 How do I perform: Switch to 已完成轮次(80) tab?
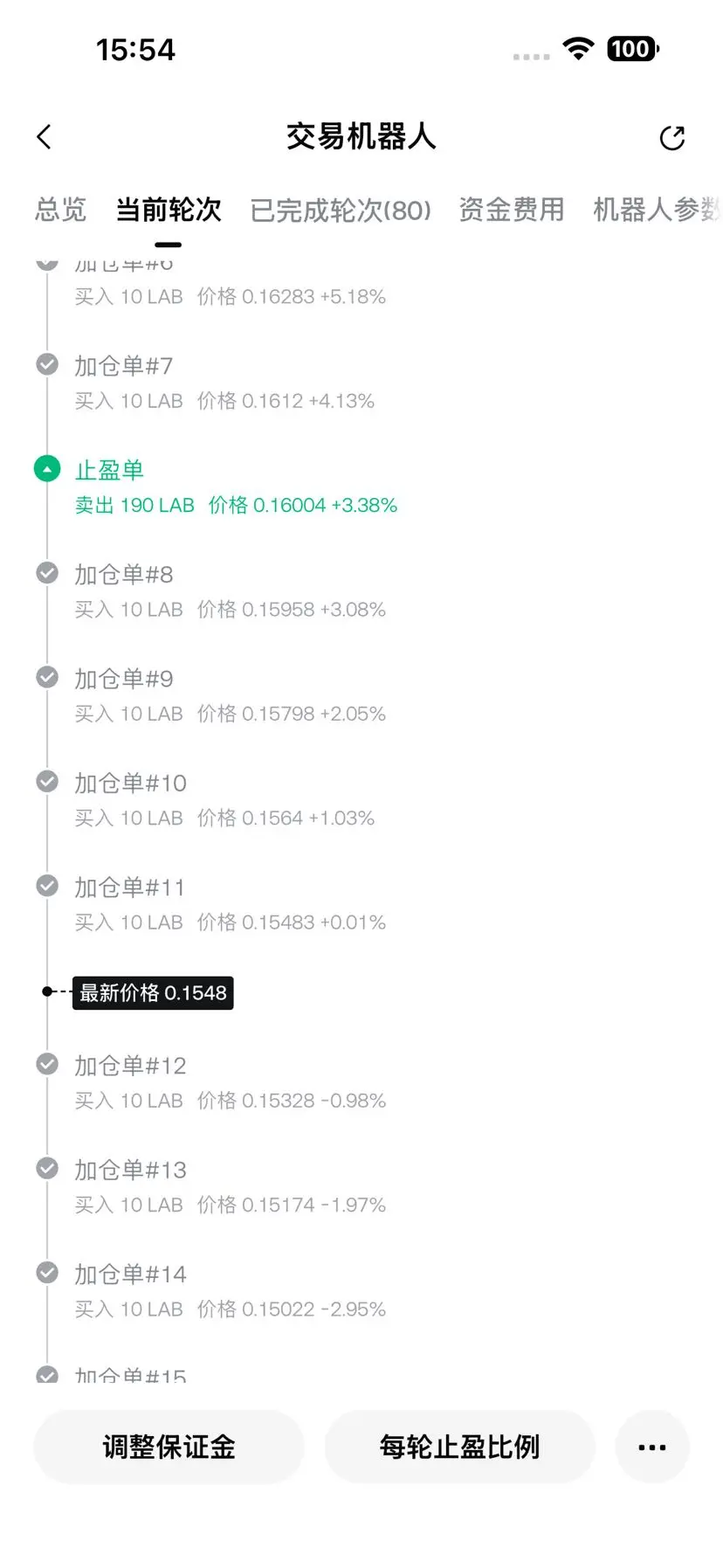point(341,210)
